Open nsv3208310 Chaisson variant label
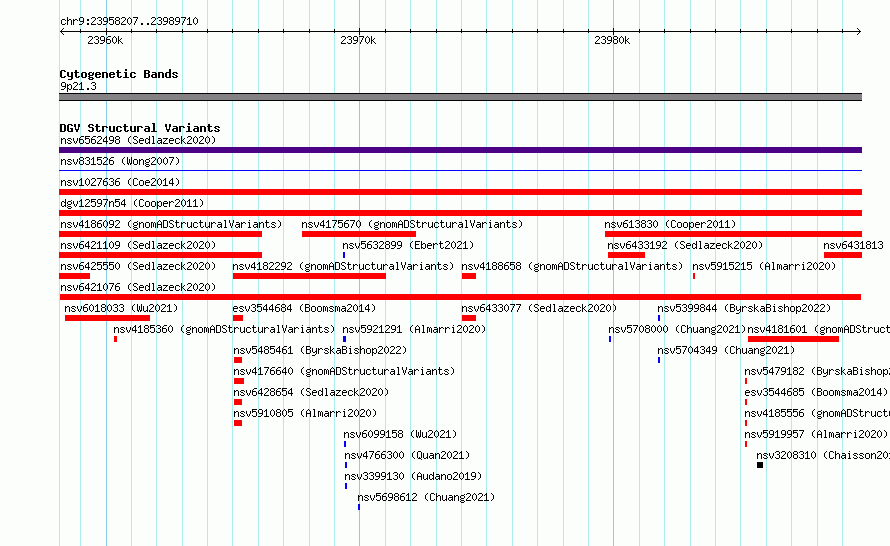Viewport: 890px width, 546px height. (823, 455)
